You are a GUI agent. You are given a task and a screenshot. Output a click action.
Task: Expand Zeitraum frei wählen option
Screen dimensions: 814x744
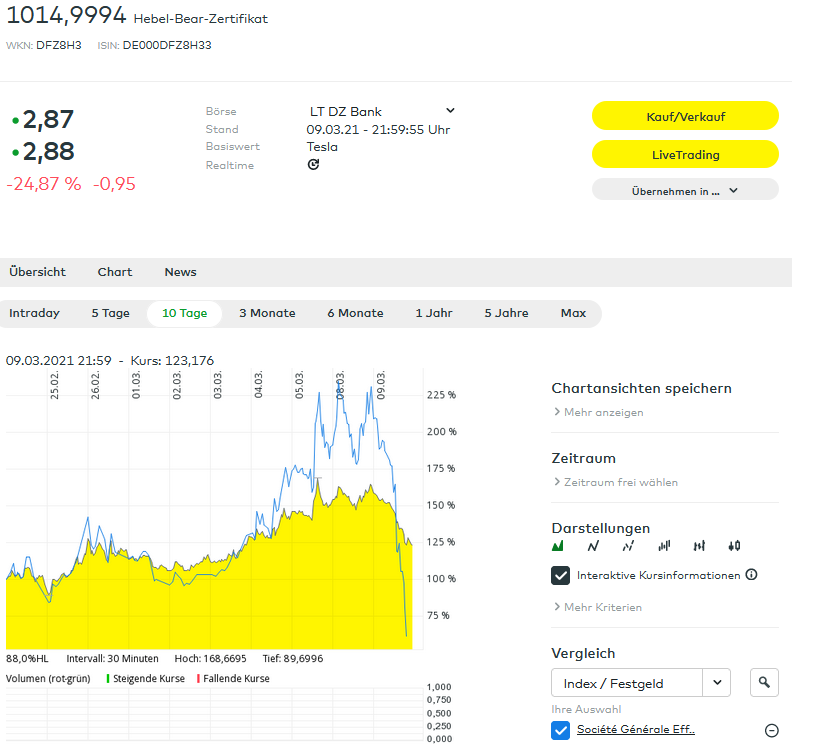click(x=620, y=482)
